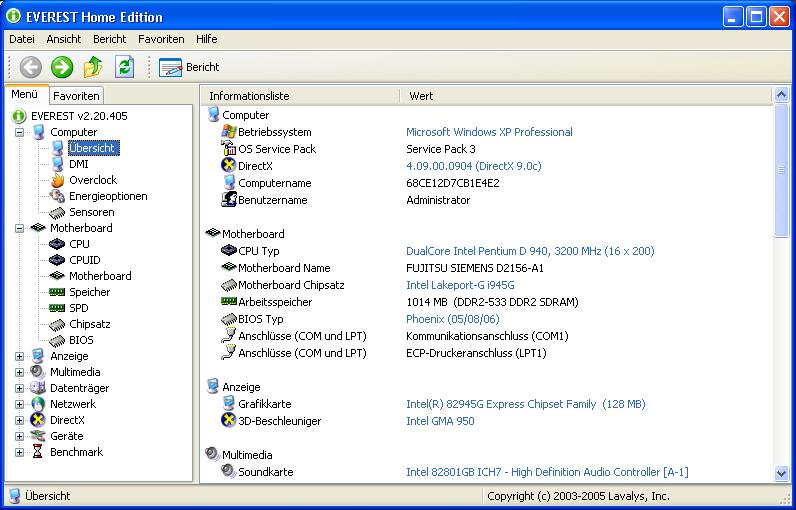
Task: Switch to the Favoriten tab
Action: [x=76, y=96]
